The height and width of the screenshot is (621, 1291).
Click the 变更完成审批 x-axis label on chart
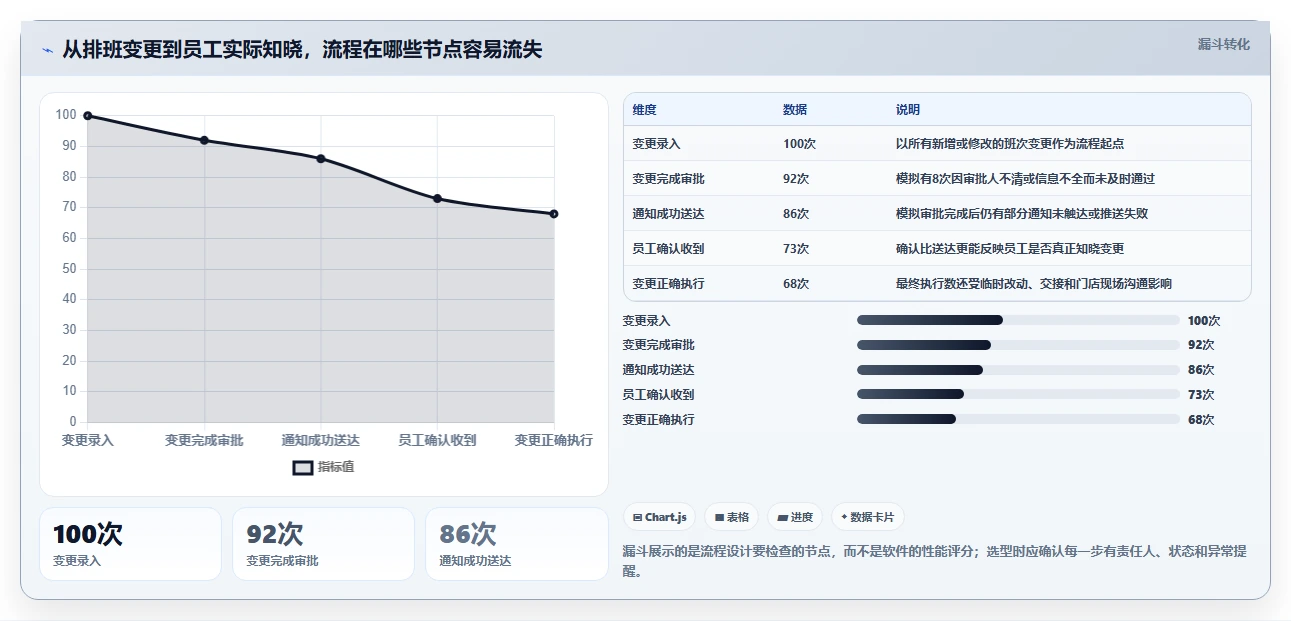click(x=204, y=440)
